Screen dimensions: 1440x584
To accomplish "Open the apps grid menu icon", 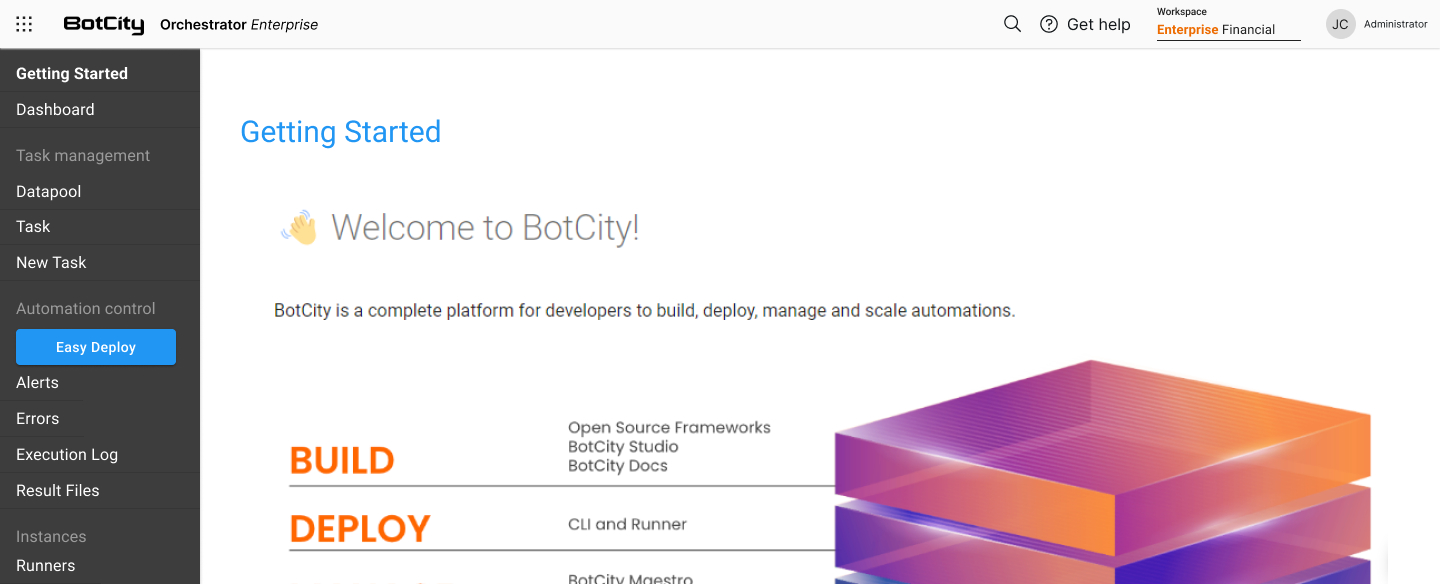I will (24, 24).
